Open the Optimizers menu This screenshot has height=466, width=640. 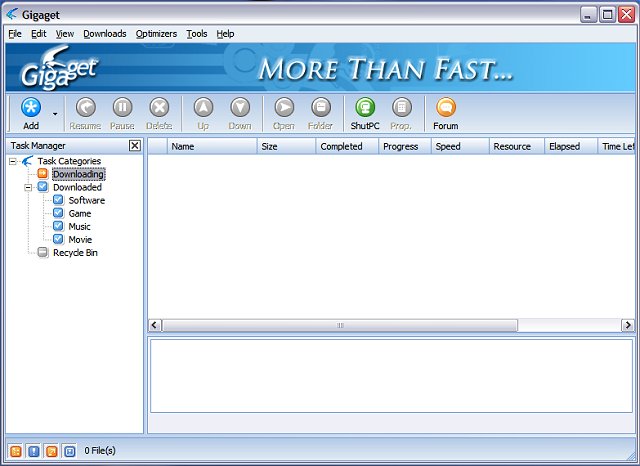(x=156, y=34)
